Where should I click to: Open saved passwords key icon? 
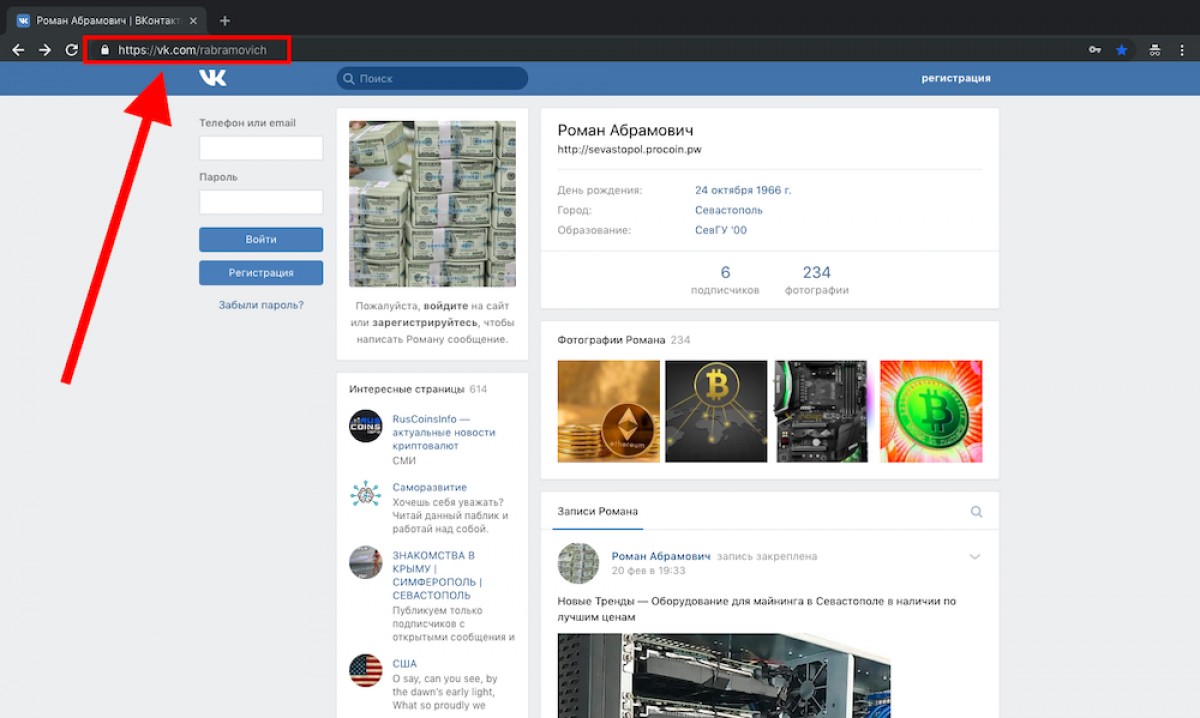(1095, 50)
